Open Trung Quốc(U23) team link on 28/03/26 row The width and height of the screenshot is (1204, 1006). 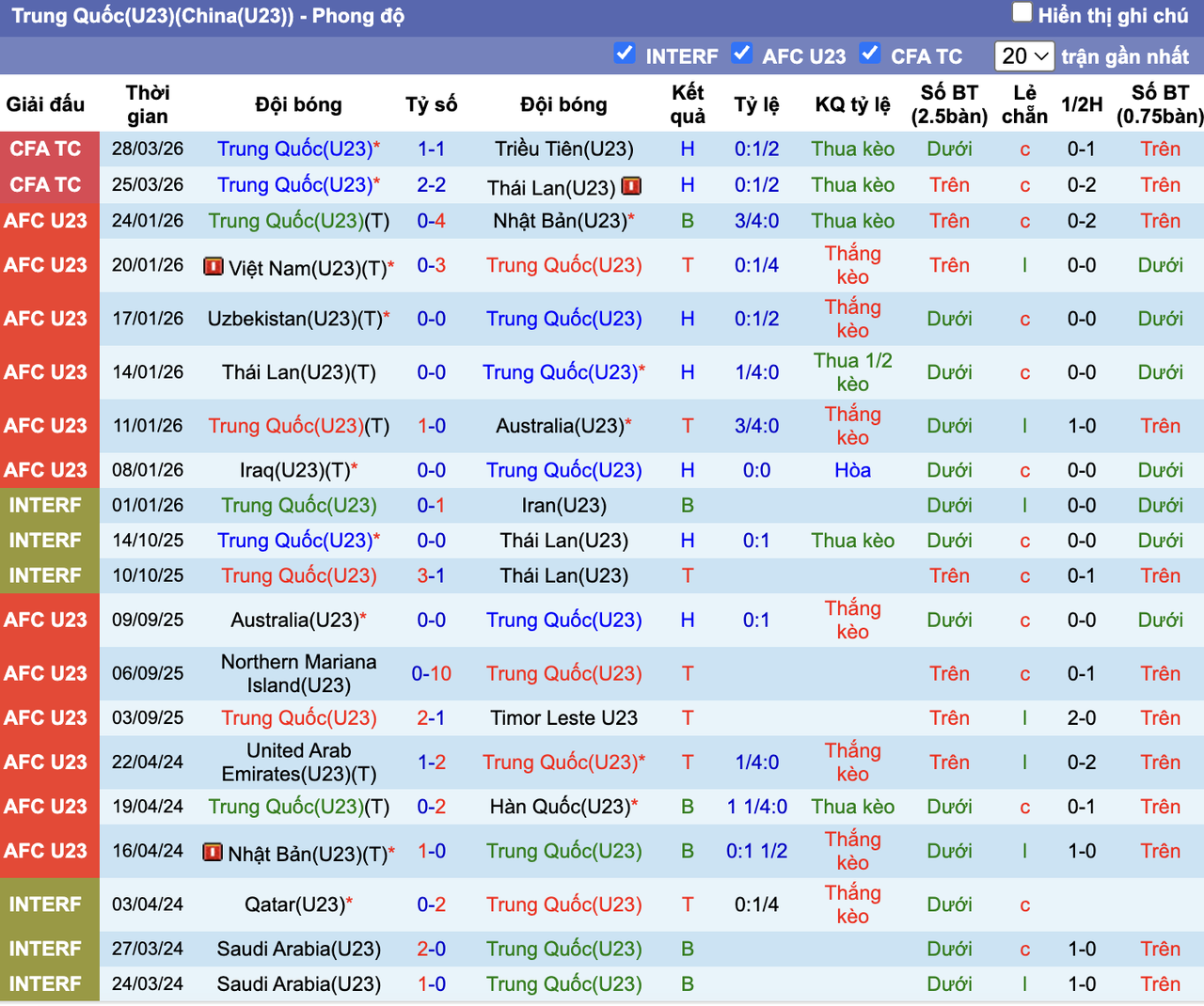[x=296, y=149]
